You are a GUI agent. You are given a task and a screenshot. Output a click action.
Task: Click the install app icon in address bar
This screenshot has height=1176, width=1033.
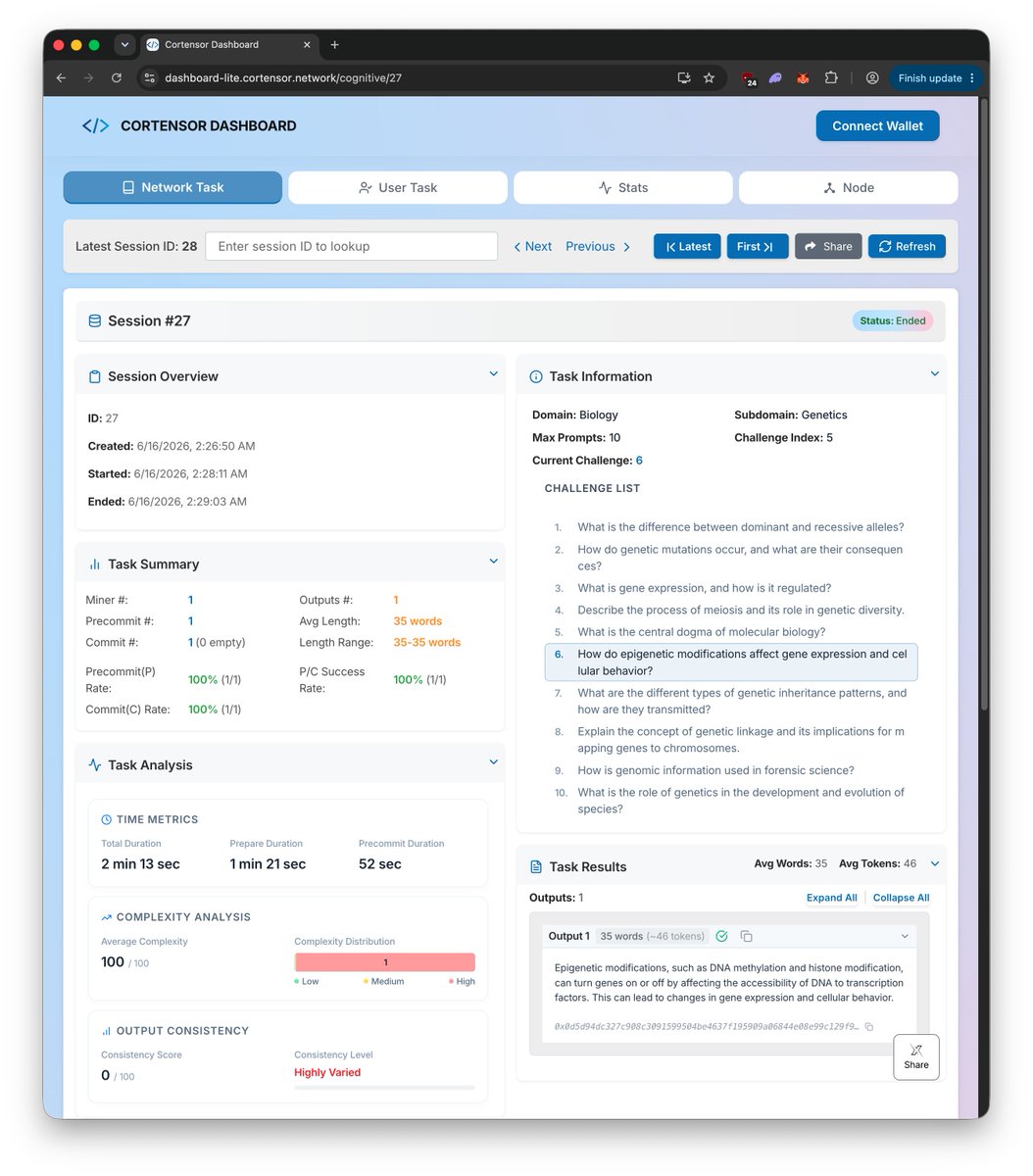684,78
